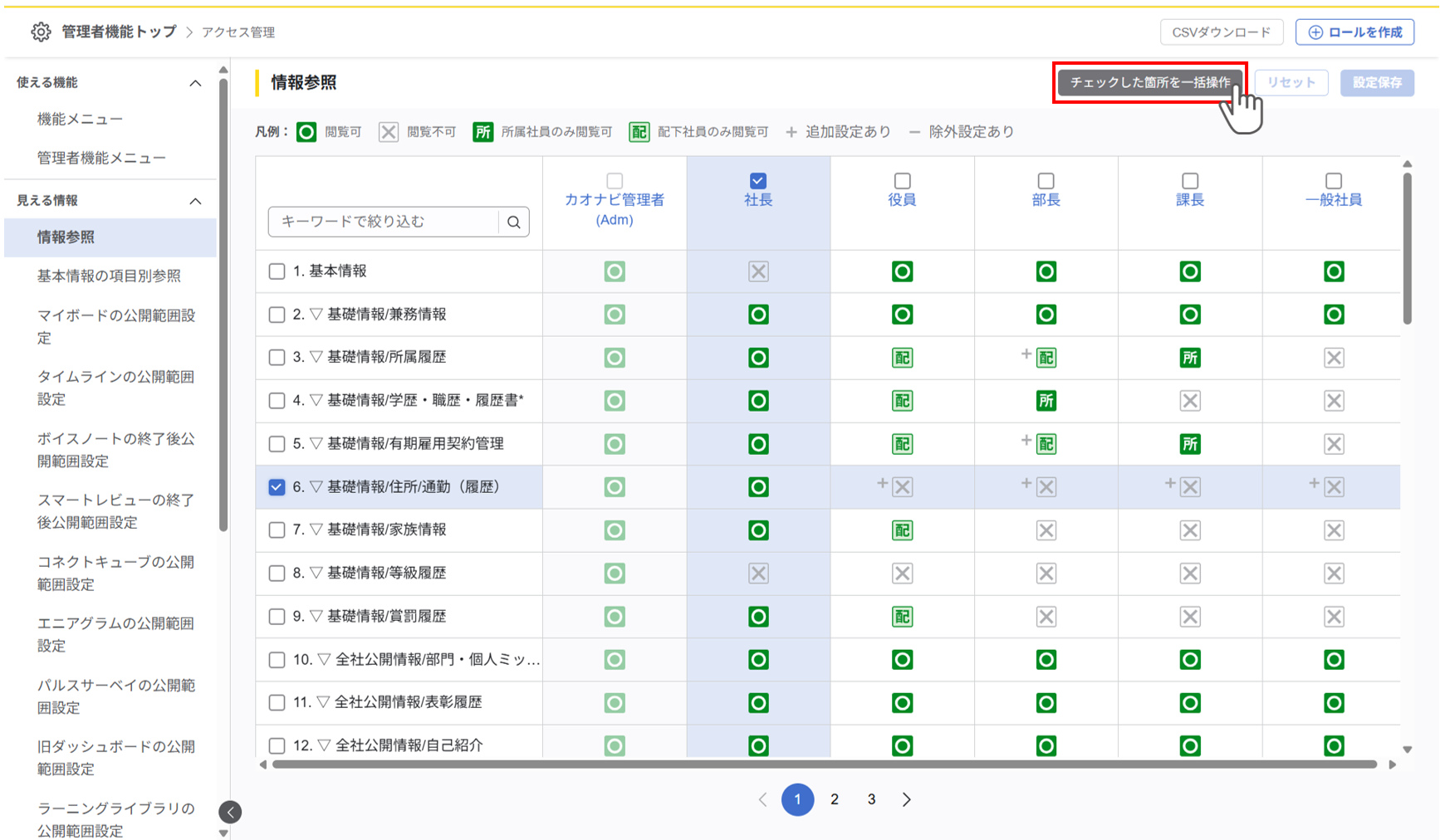1440x840 pixels.
Task: Check the row 9. 賞罰履歴 checkbox
Action: pyautogui.click(x=277, y=617)
